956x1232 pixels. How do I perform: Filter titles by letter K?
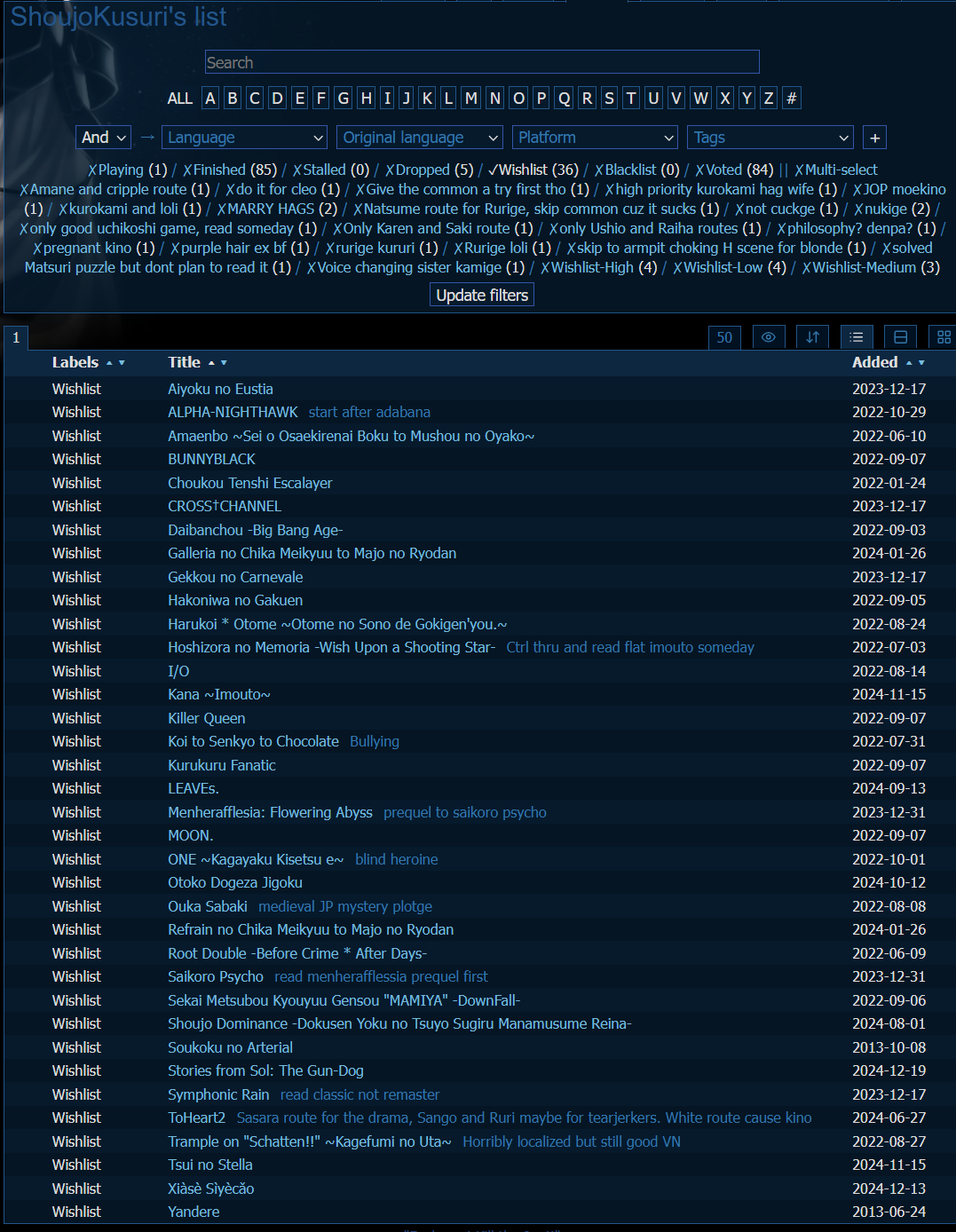point(427,99)
